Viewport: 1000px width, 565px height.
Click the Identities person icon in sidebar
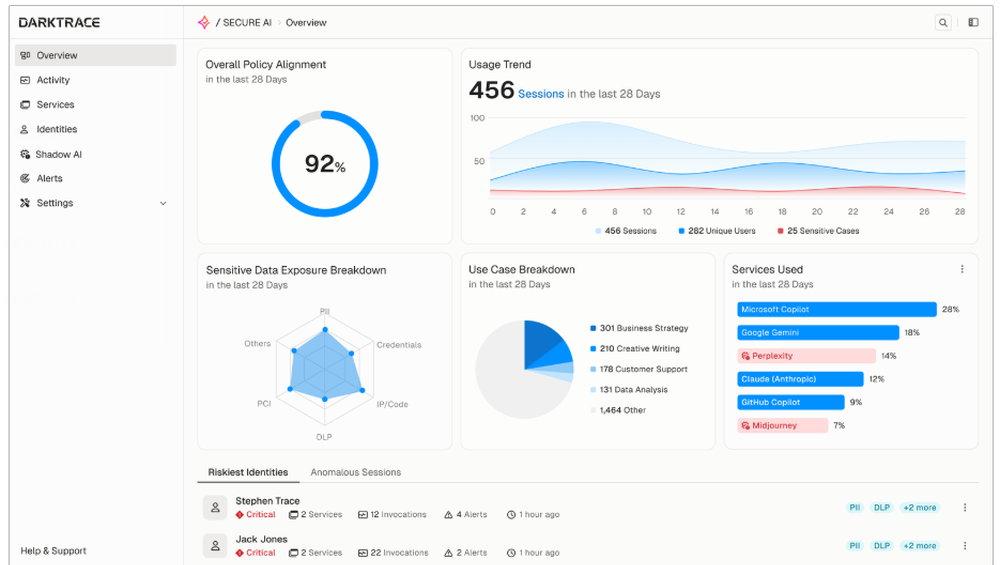(x=24, y=129)
